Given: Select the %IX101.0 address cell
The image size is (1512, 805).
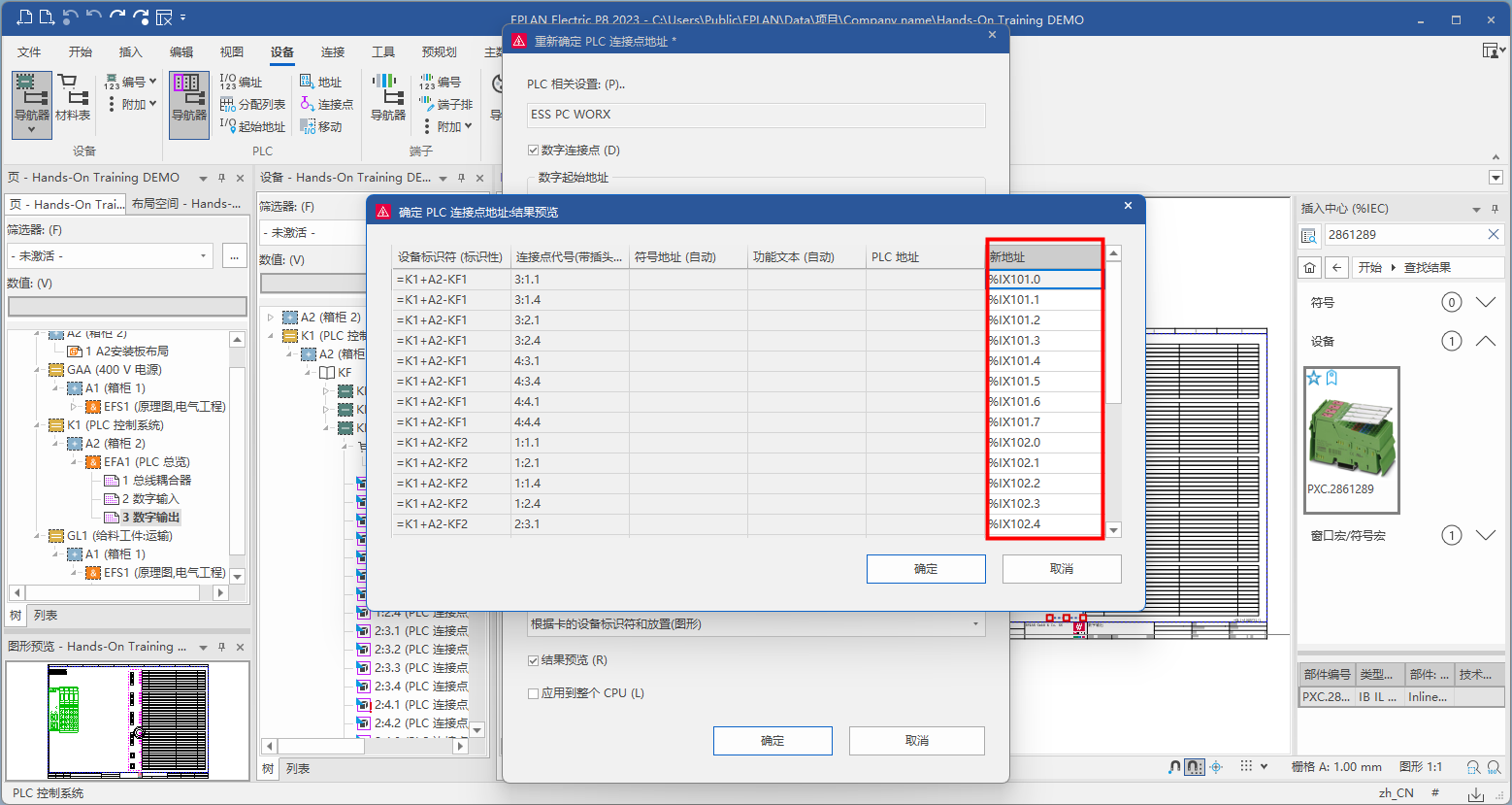Looking at the screenshot, I should (1044, 280).
